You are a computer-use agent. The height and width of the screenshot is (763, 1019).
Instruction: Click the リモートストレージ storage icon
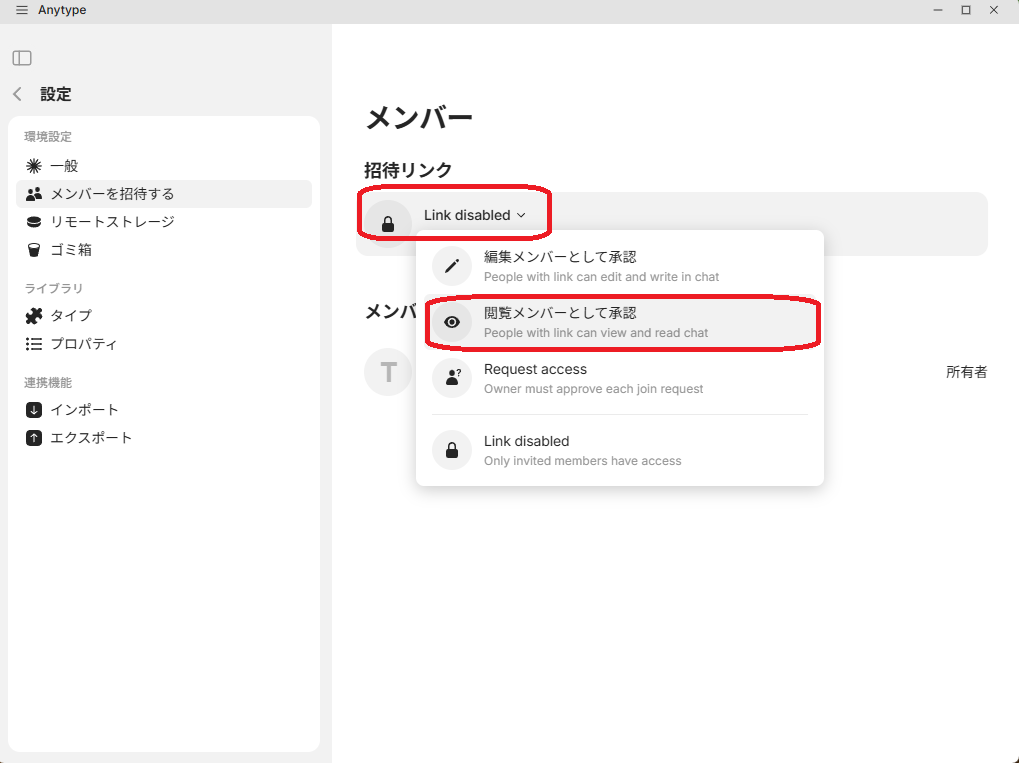pyautogui.click(x=34, y=222)
